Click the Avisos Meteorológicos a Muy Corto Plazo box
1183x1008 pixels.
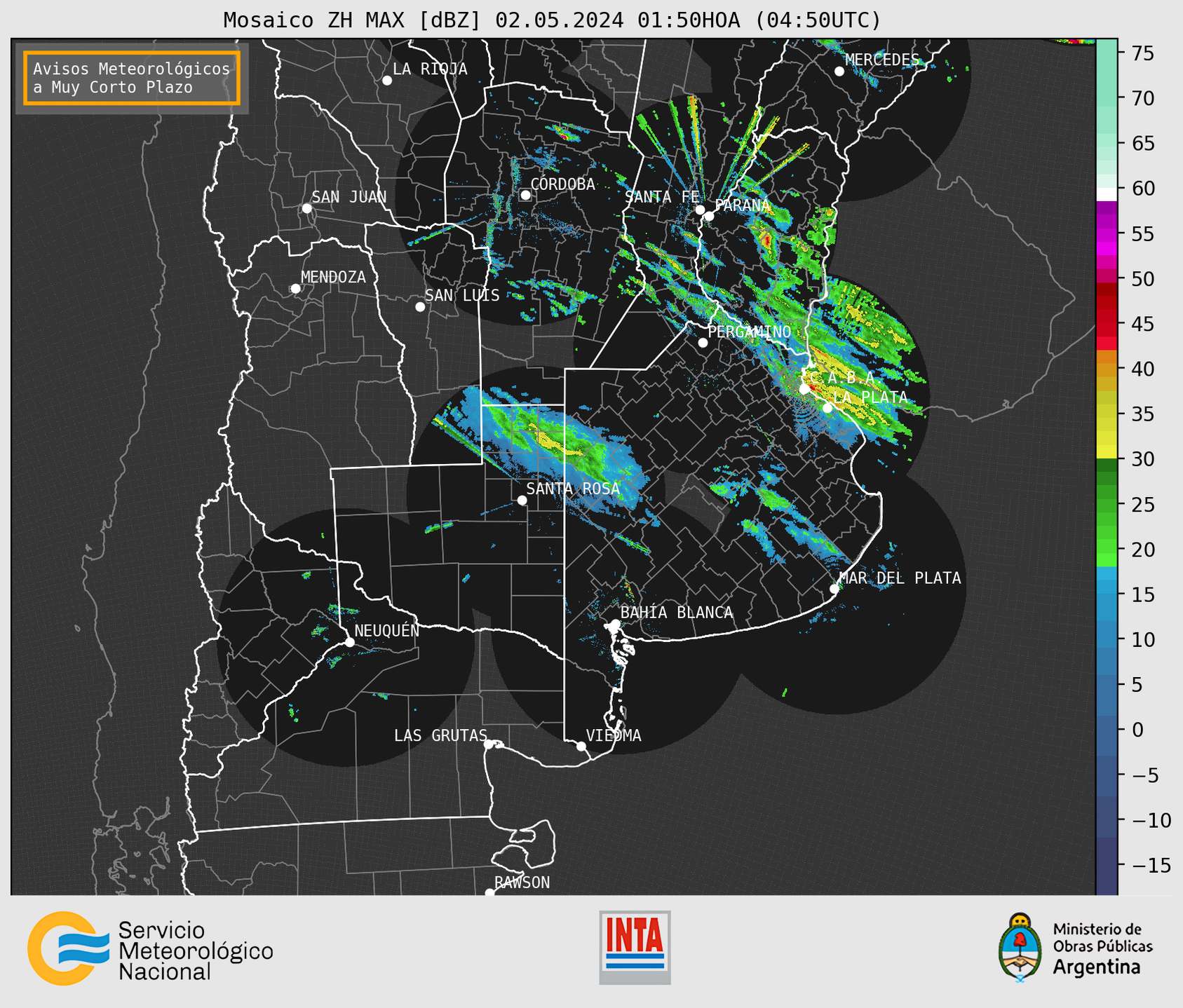click(132, 78)
